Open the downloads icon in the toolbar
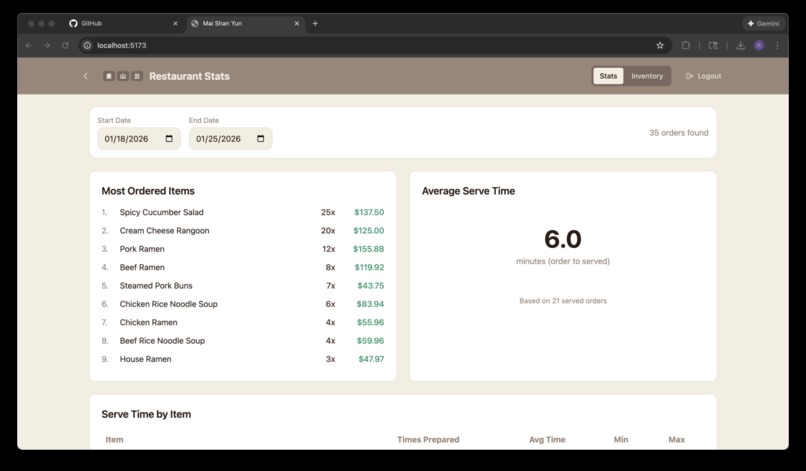806x471 pixels. point(740,45)
